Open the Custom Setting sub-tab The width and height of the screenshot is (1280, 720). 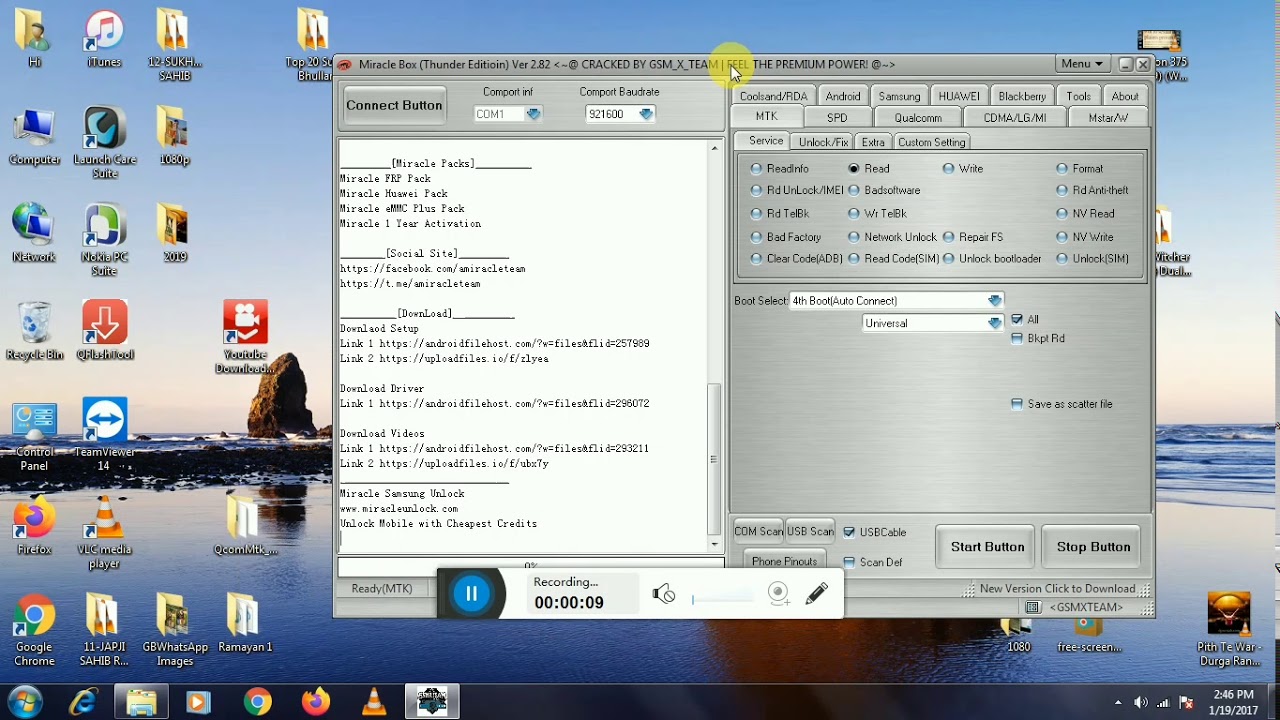coord(931,142)
